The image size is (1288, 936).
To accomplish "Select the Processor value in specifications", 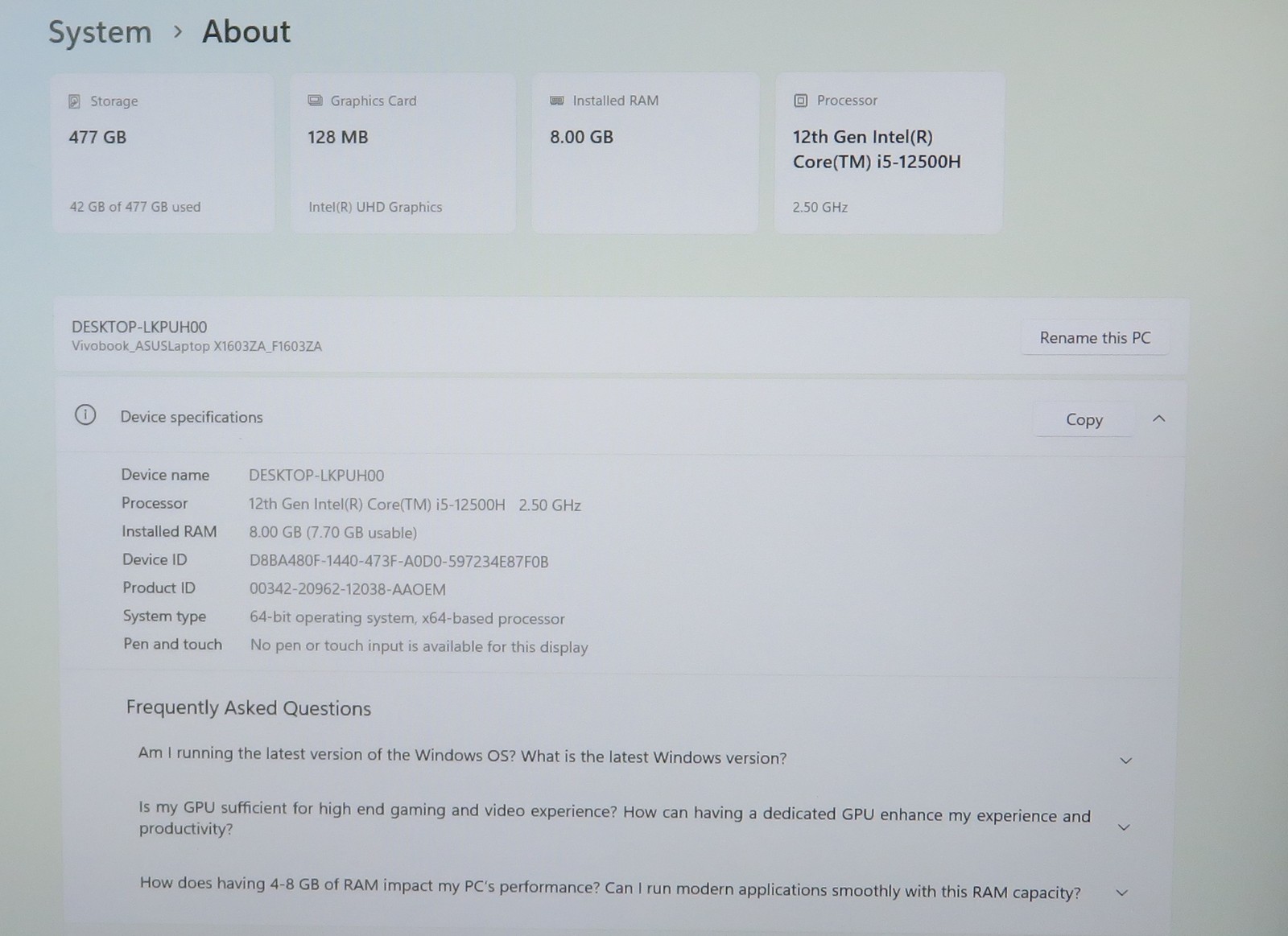I will [x=415, y=505].
